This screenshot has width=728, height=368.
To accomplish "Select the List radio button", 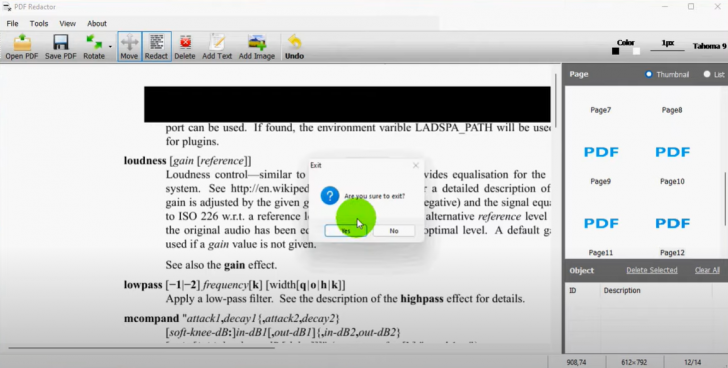I will (x=707, y=74).
